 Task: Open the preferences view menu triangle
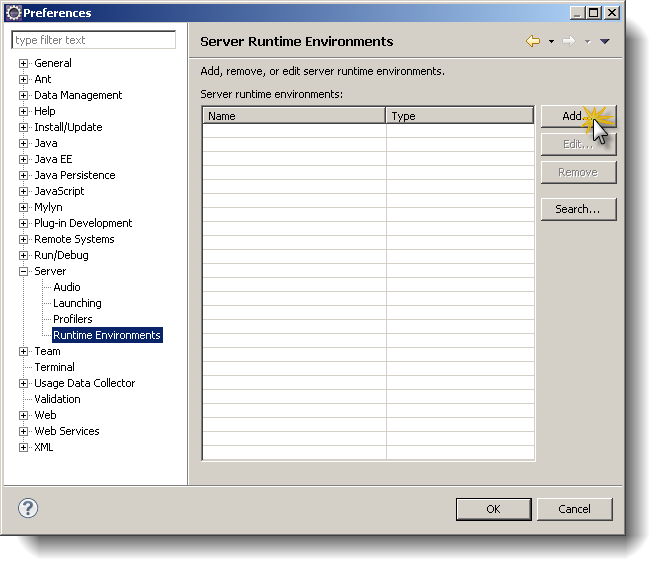pyautogui.click(x=605, y=41)
